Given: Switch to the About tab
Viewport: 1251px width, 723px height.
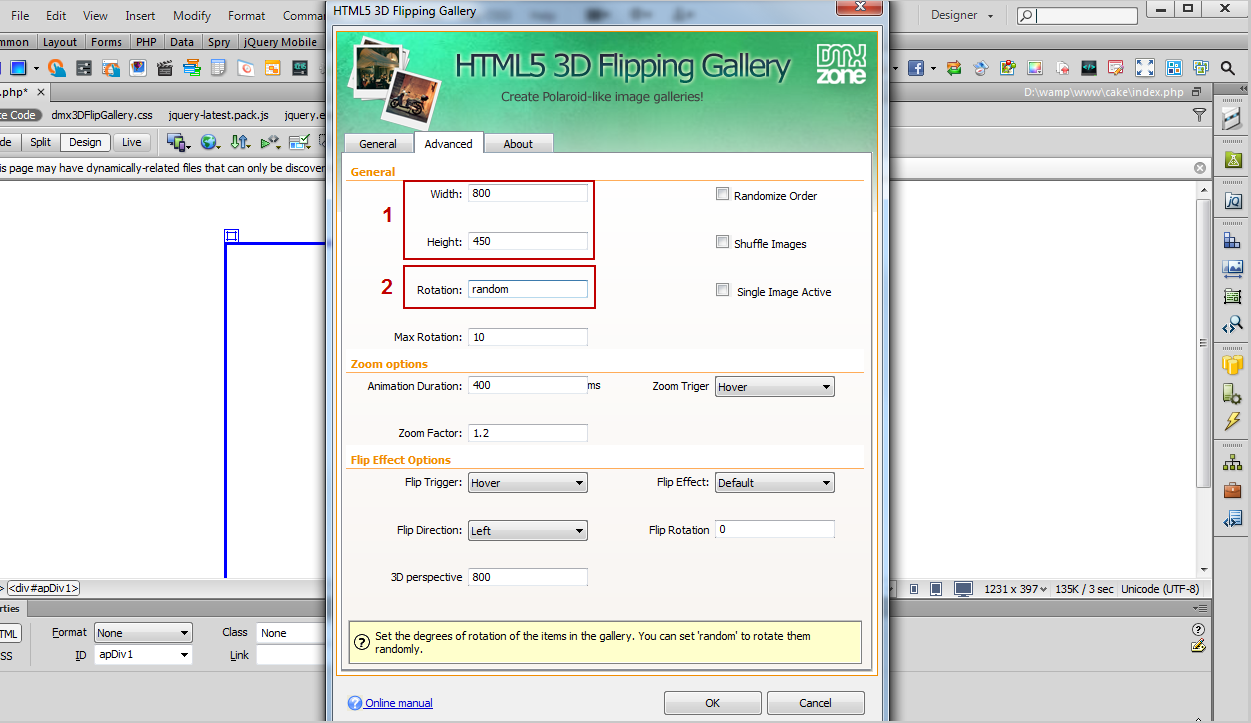Looking at the screenshot, I should coord(518,144).
